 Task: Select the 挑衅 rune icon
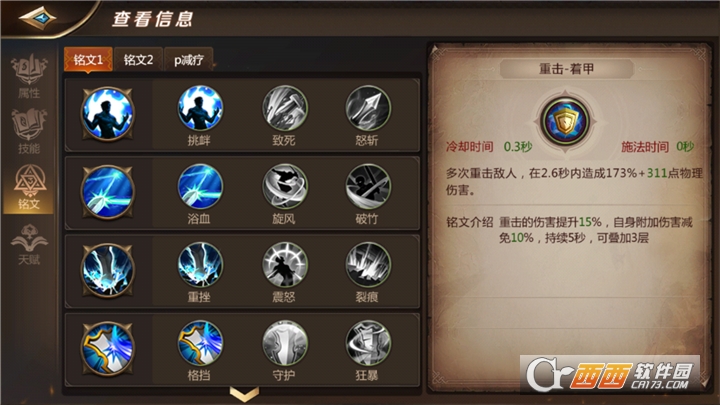coord(200,108)
